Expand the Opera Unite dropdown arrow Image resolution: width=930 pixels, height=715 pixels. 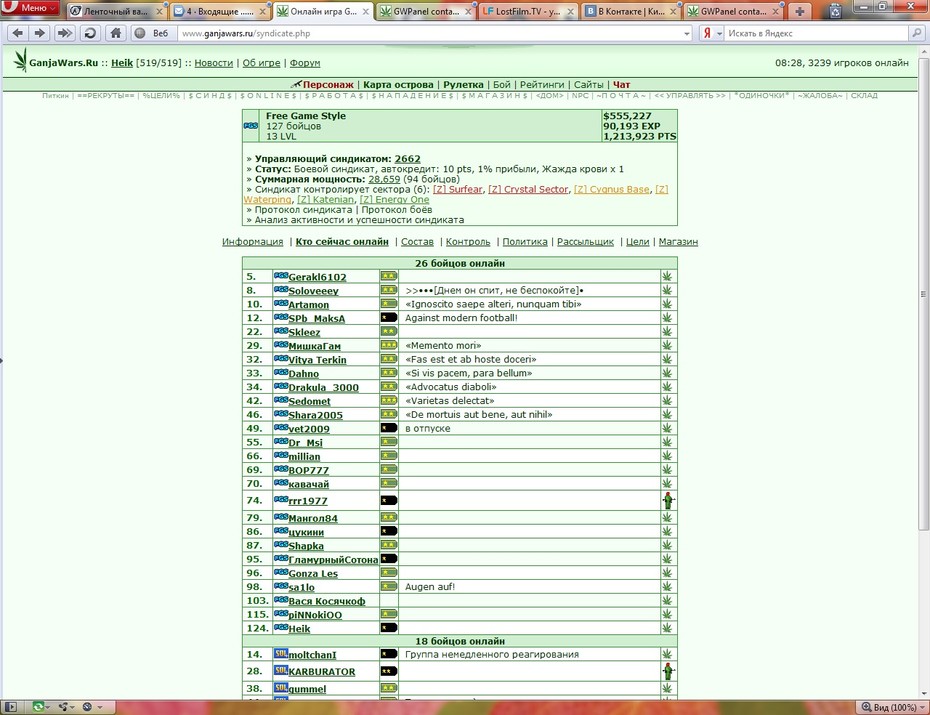pos(72,707)
